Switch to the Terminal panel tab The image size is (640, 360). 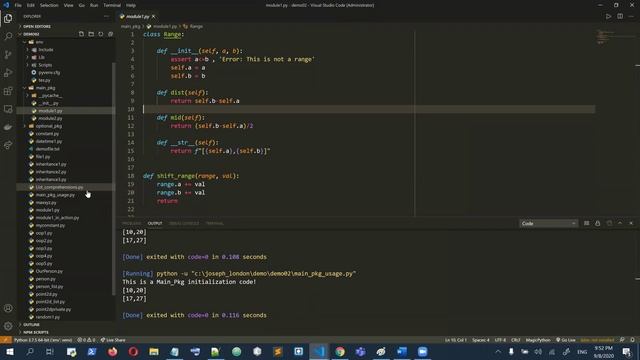click(214, 223)
